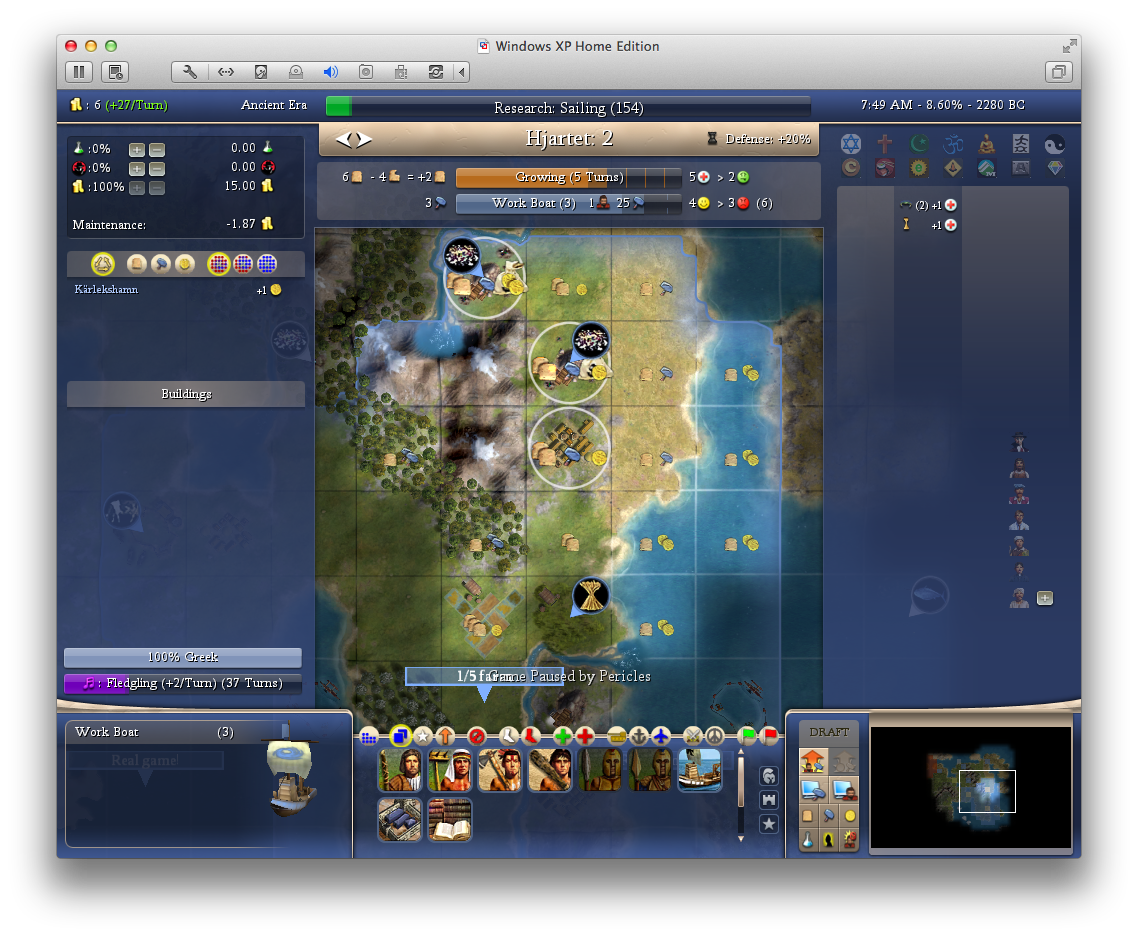This screenshot has width=1138, height=937.
Task: Click the jewel corporation icon
Action: [1055, 168]
